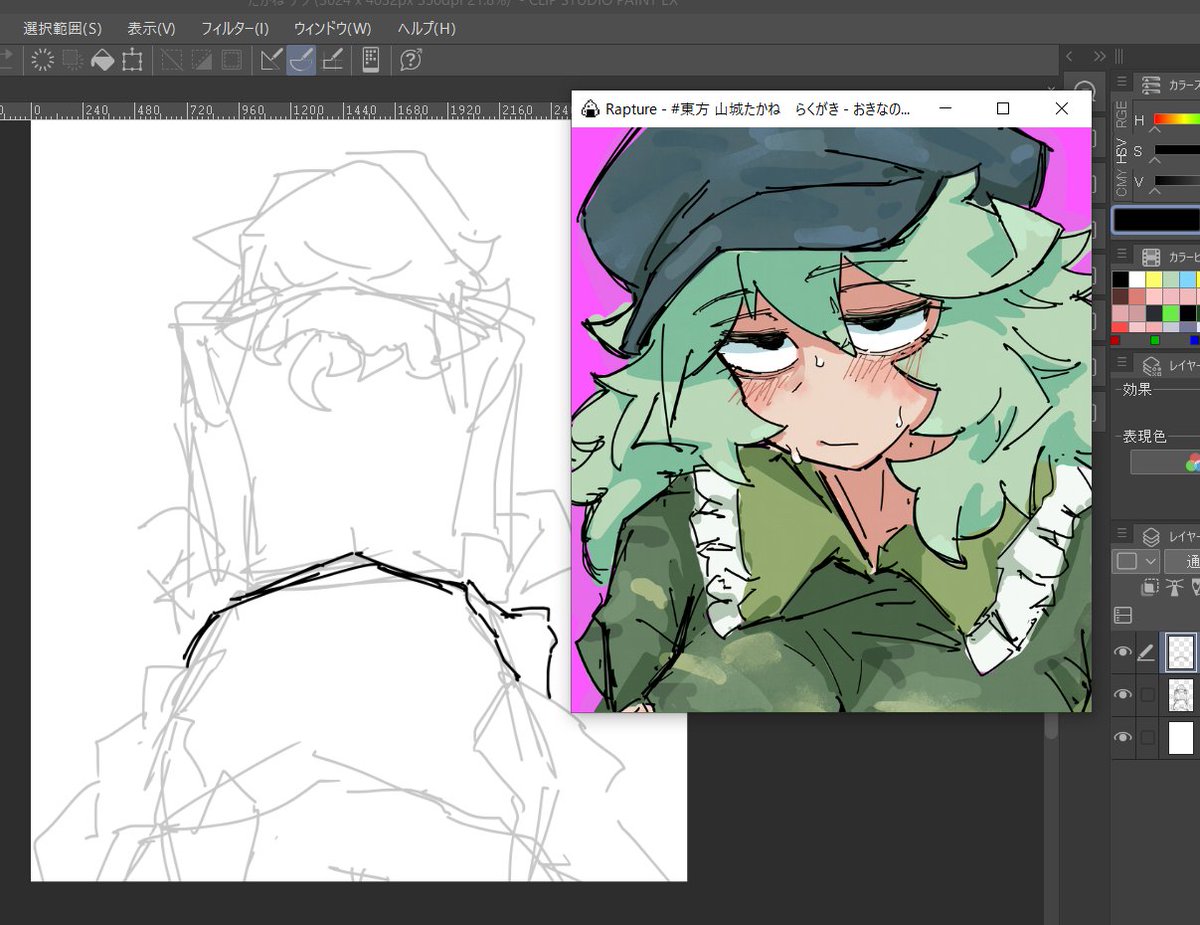Image resolution: width=1200 pixels, height=925 pixels.
Task: Click the layer panel stack icon
Action: coord(1150,537)
